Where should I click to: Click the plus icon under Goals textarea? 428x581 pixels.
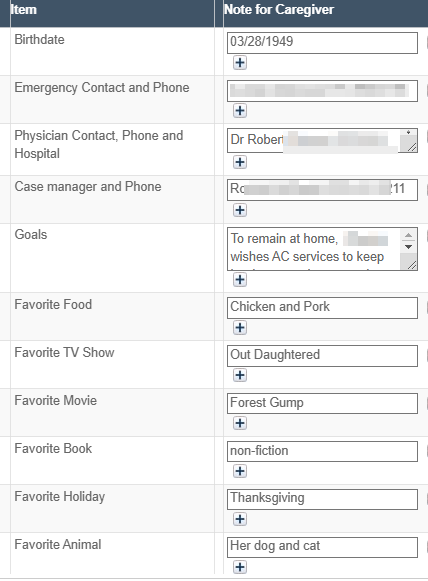pyautogui.click(x=240, y=279)
